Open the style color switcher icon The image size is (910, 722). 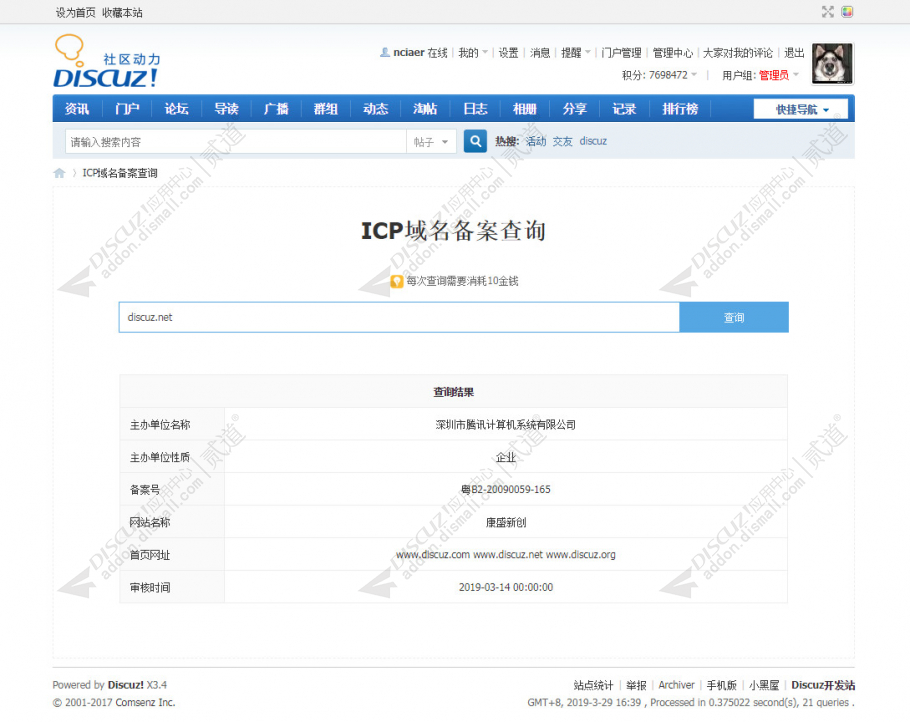(847, 12)
